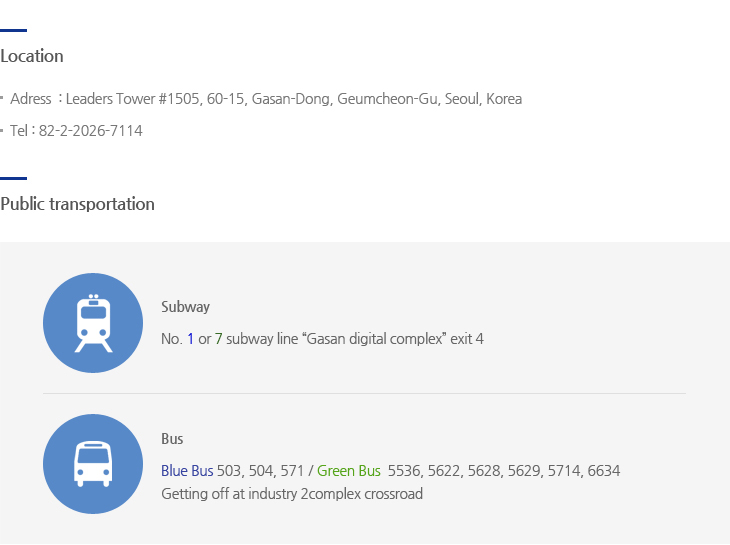Click the Public transportation heading
The image size is (730, 545).
pyautogui.click(x=77, y=204)
